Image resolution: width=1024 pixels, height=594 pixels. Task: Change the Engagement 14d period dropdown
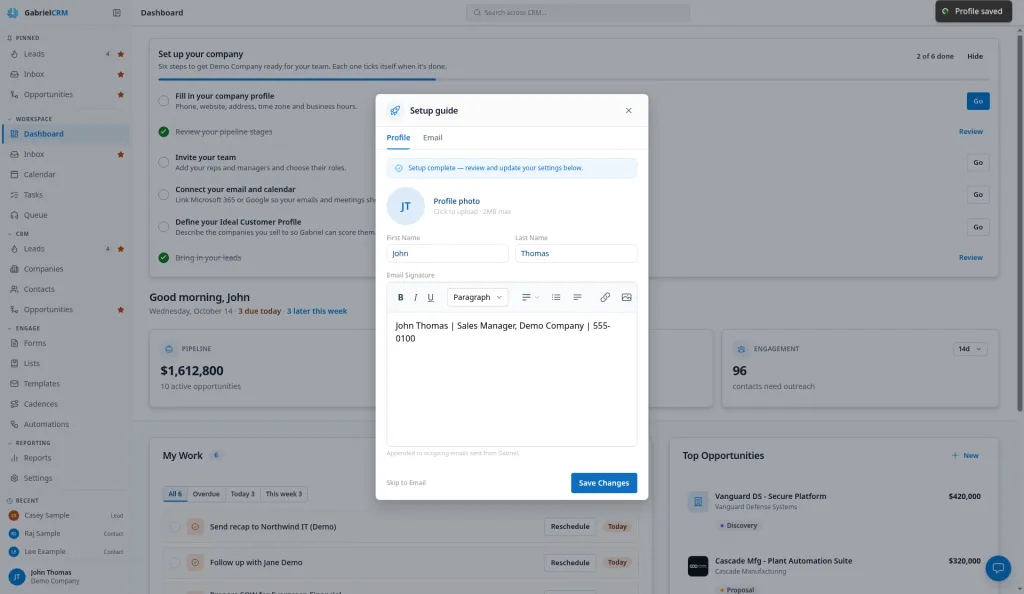[970, 349]
